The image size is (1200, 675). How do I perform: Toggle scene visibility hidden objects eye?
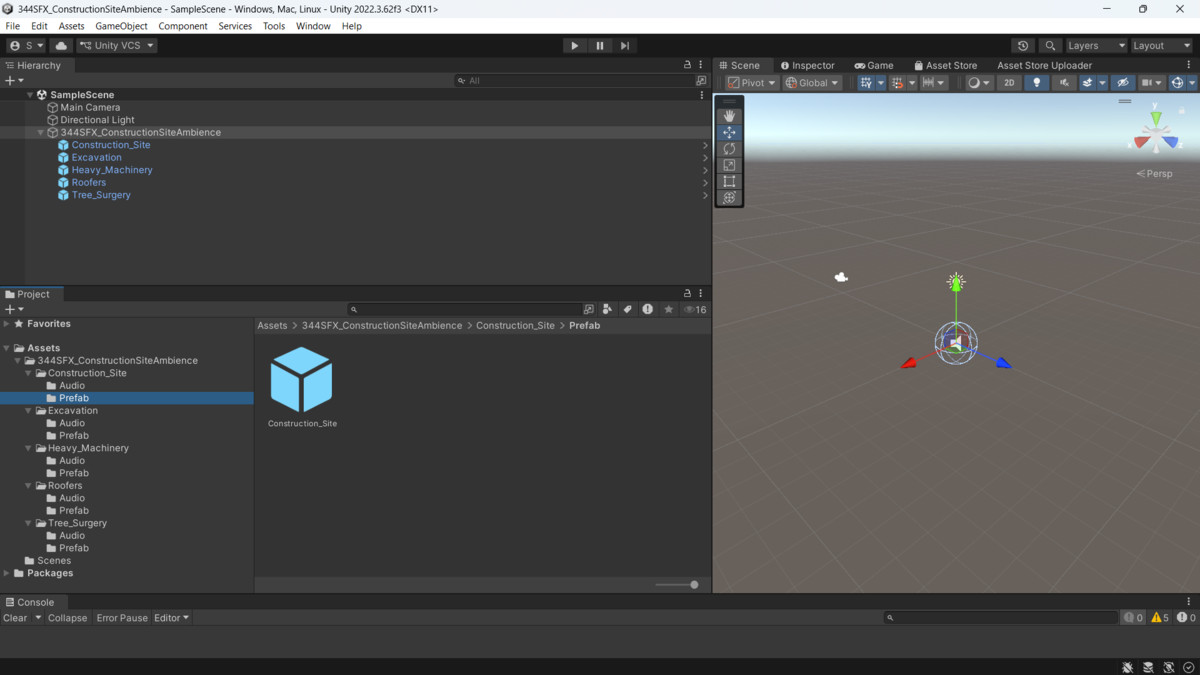click(1122, 83)
